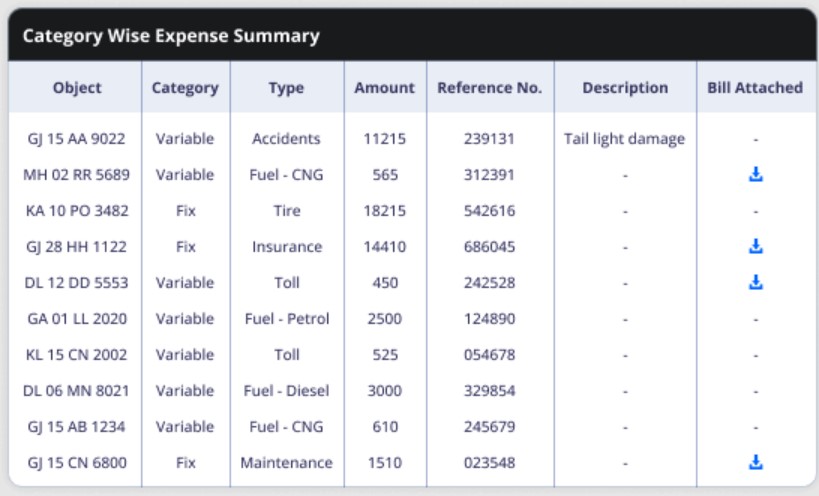Select reference number 245679
The width and height of the screenshot is (819, 496).
click(x=489, y=427)
